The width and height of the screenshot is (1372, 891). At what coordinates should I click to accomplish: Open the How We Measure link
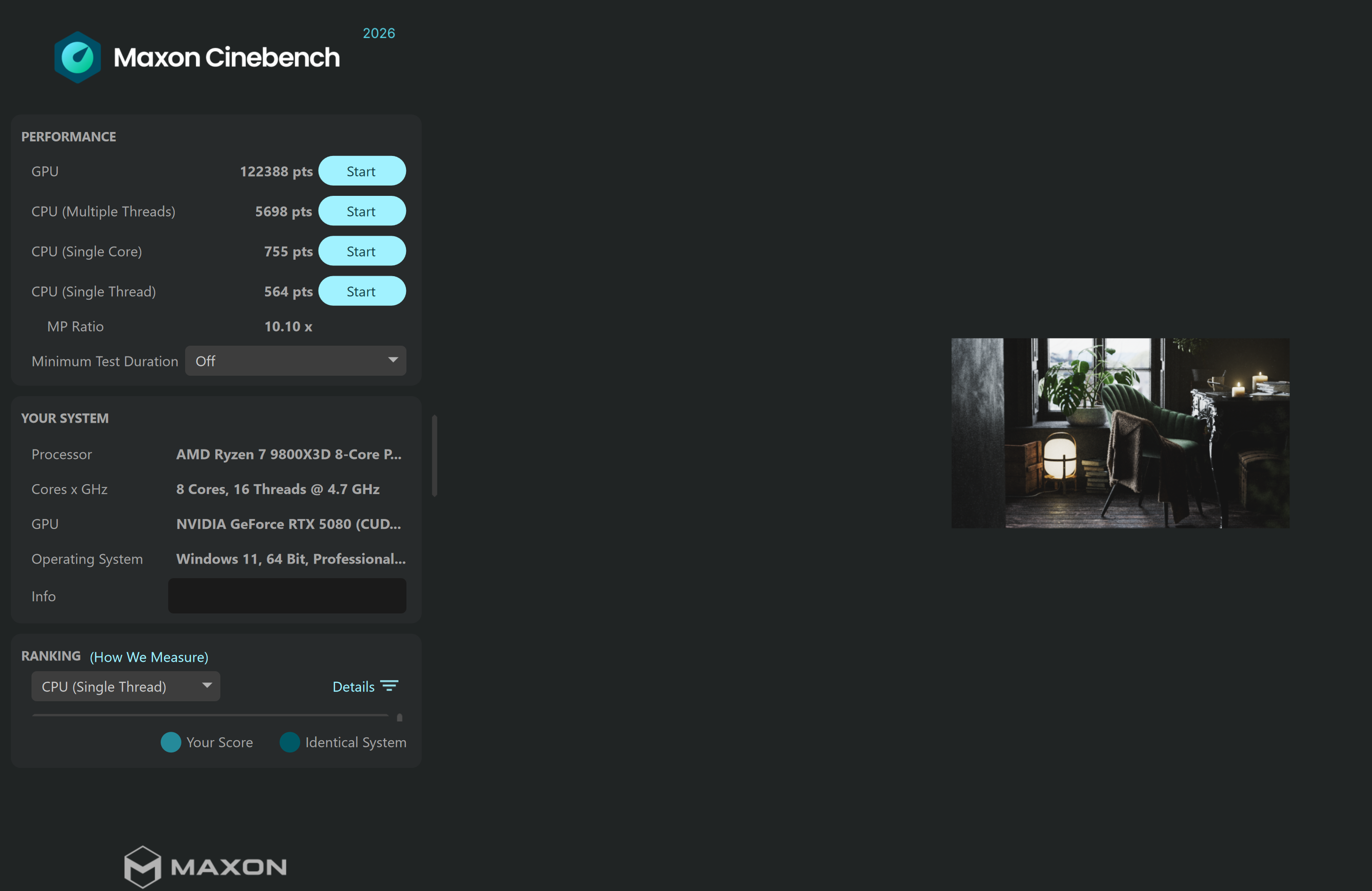pos(149,657)
